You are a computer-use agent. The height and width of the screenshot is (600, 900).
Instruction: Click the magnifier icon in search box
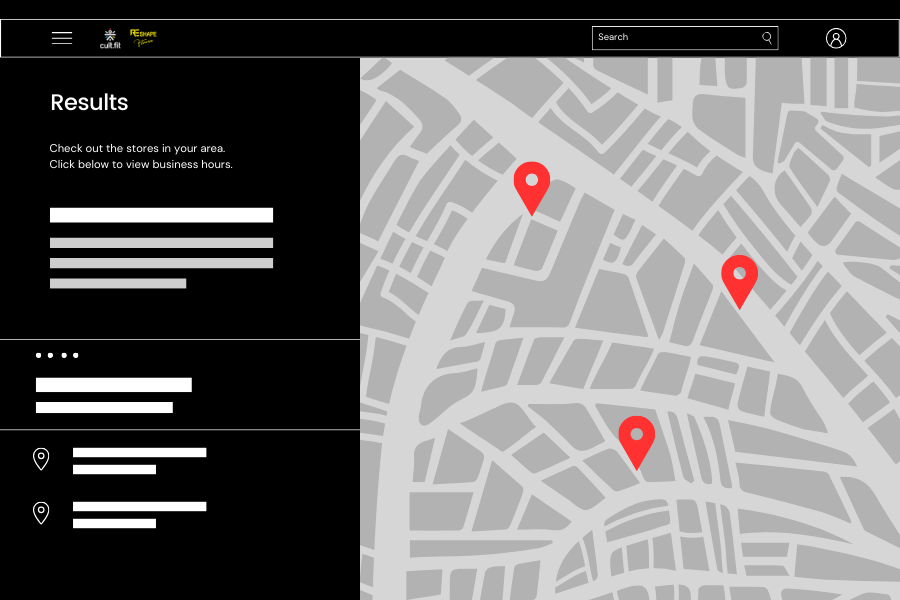[767, 38]
